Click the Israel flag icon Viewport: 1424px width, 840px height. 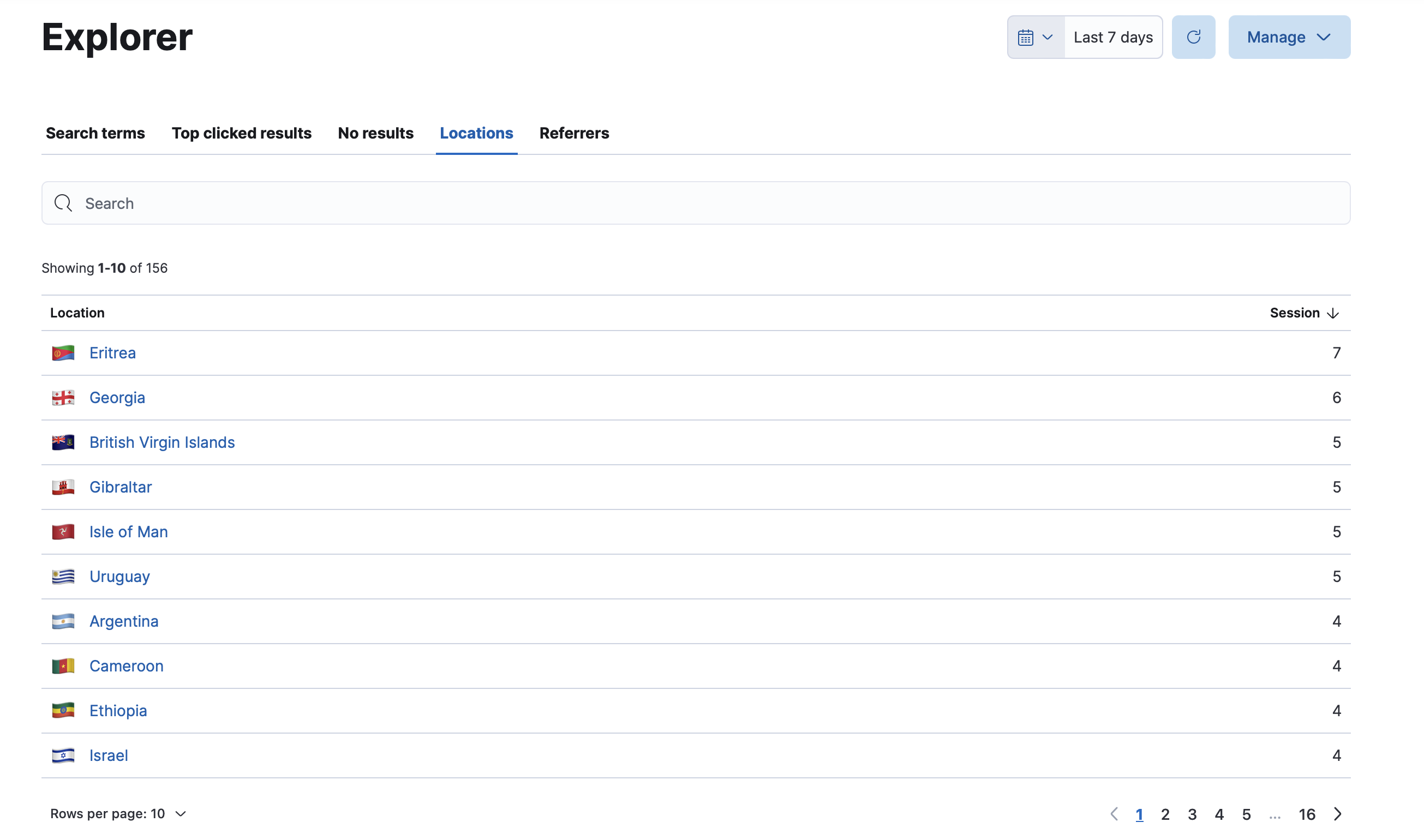click(63, 755)
